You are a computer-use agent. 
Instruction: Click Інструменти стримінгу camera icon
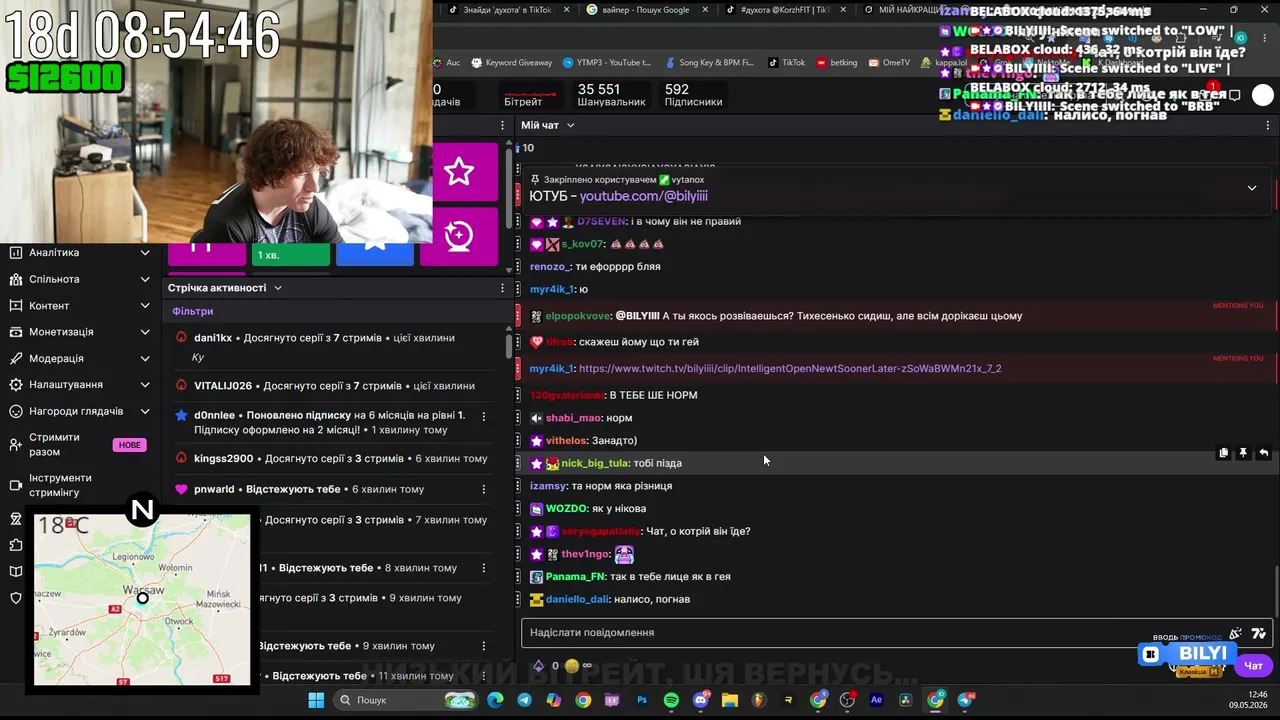pyautogui.click(x=16, y=485)
